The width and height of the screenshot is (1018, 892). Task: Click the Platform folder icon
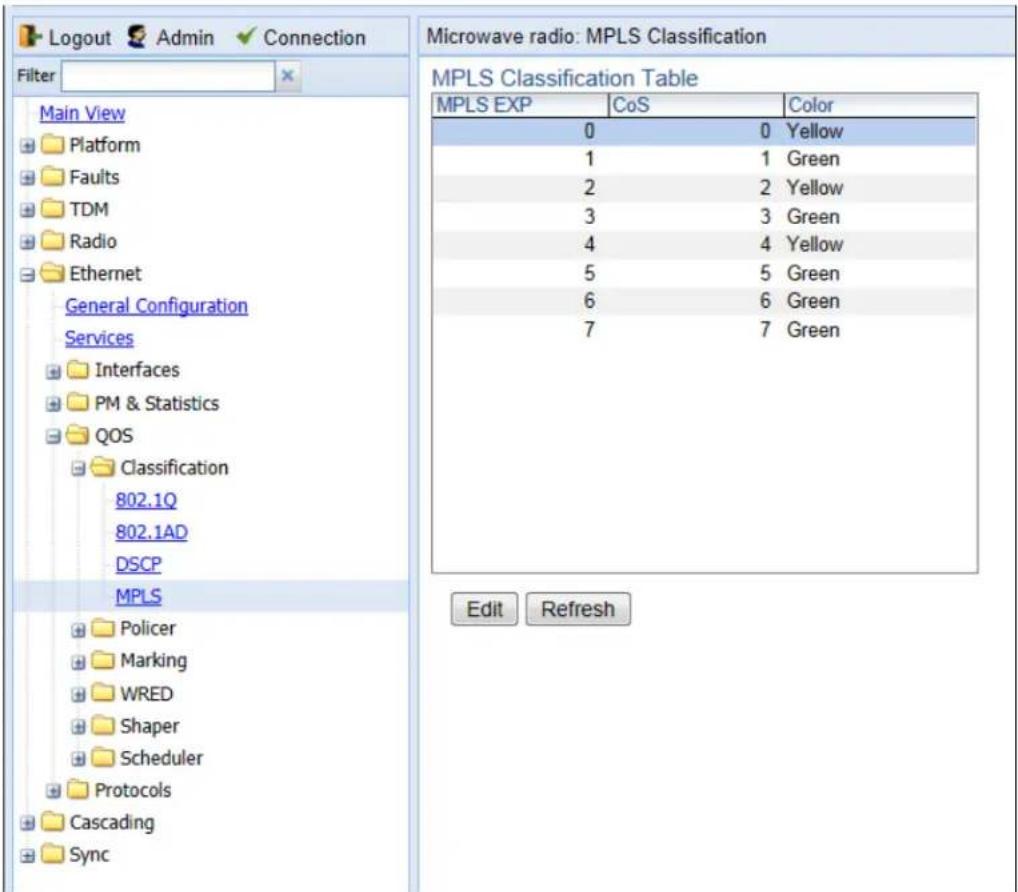tap(53, 144)
